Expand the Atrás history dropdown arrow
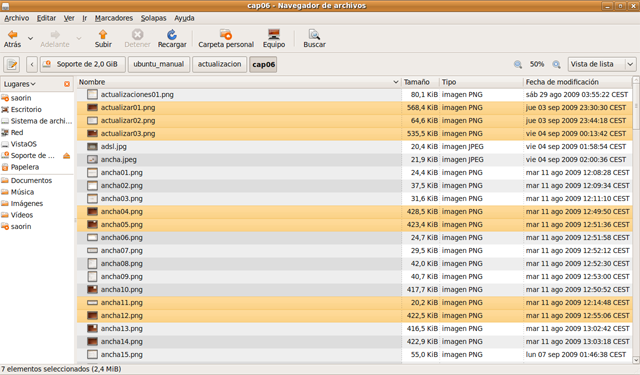The width and height of the screenshot is (640, 375). point(31,38)
